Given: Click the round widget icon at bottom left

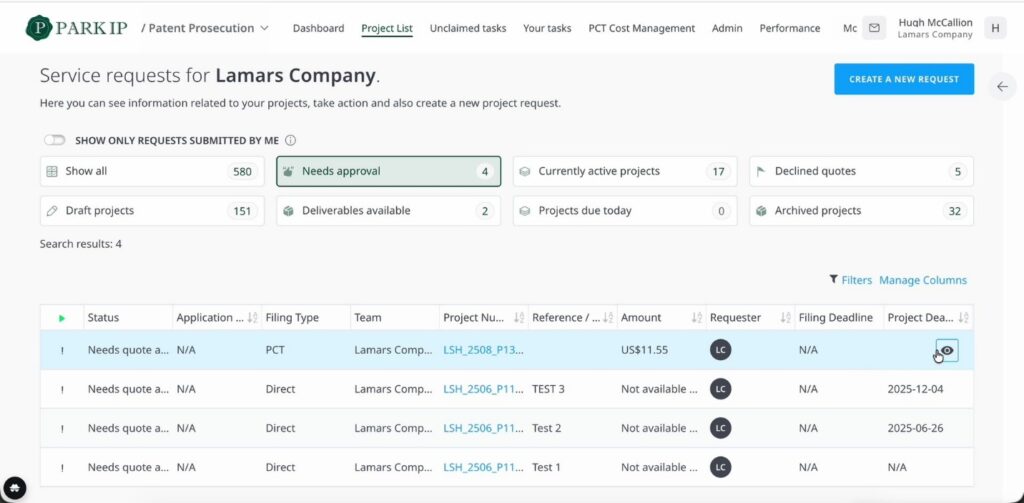Looking at the screenshot, I should pos(14,487).
